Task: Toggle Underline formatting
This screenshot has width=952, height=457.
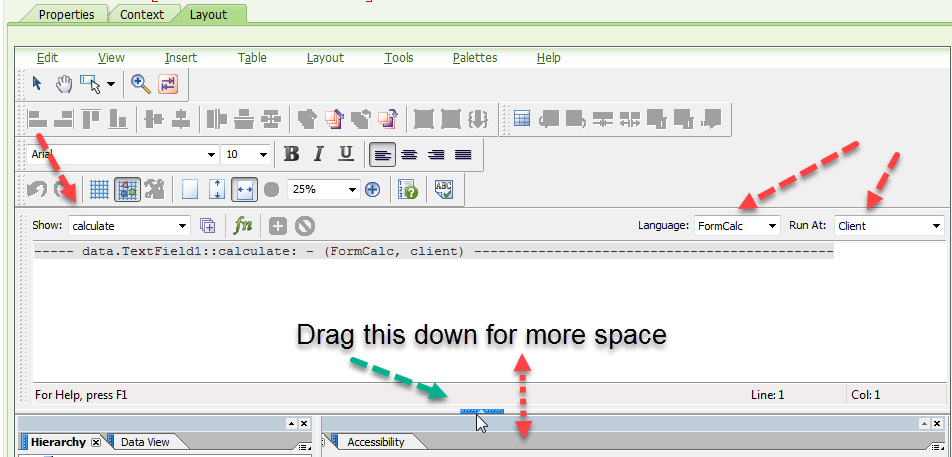Action: 345,154
